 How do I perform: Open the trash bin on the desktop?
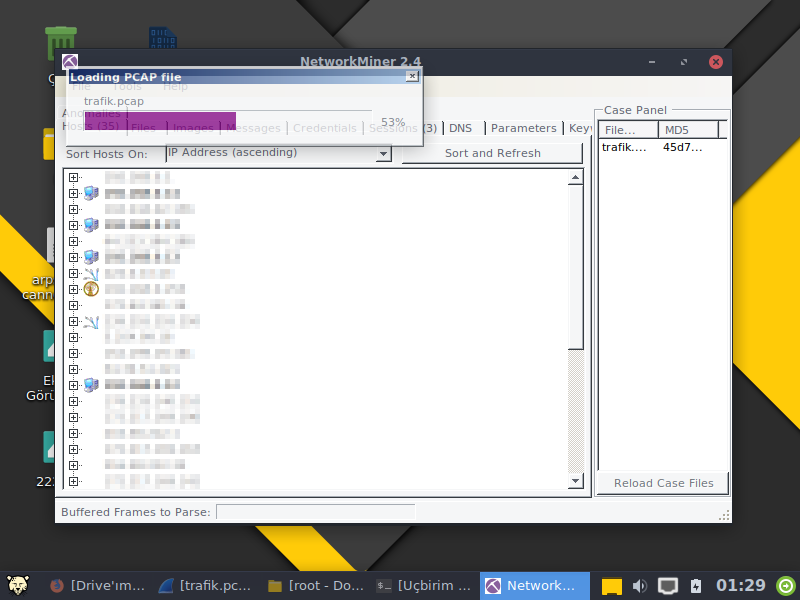click(x=61, y=43)
